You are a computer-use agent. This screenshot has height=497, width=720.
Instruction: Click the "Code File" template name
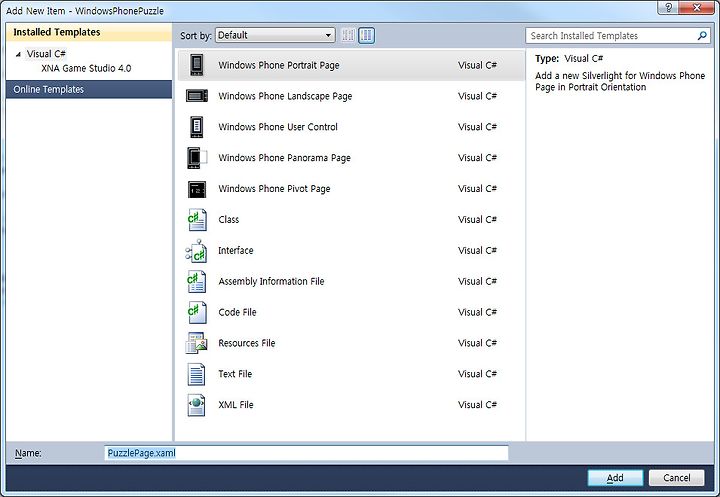[237, 312]
